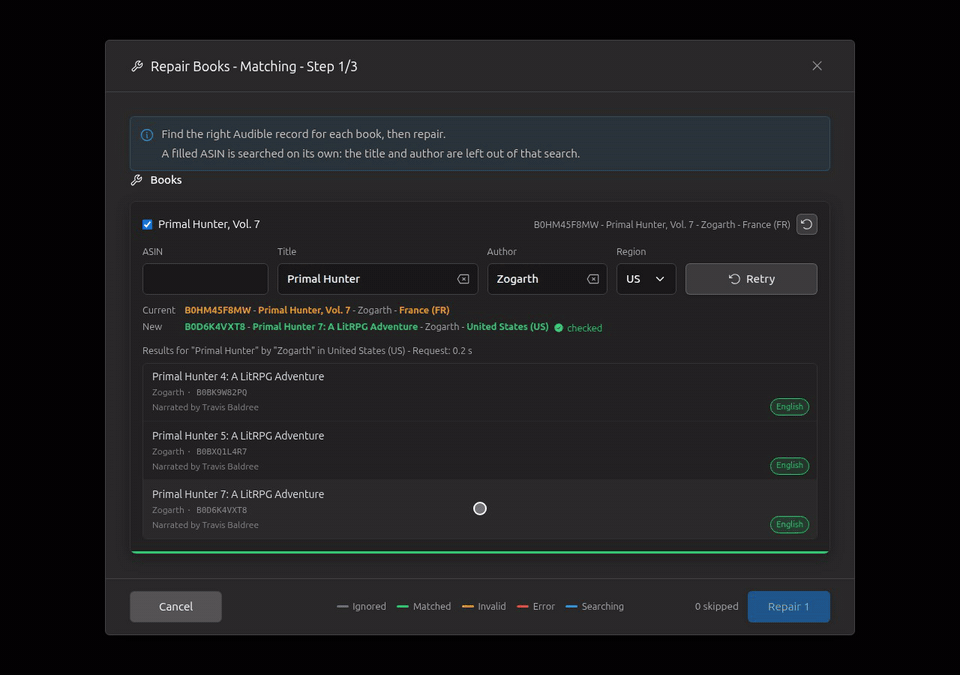Click "France (FR)" in the Current line

point(424,311)
